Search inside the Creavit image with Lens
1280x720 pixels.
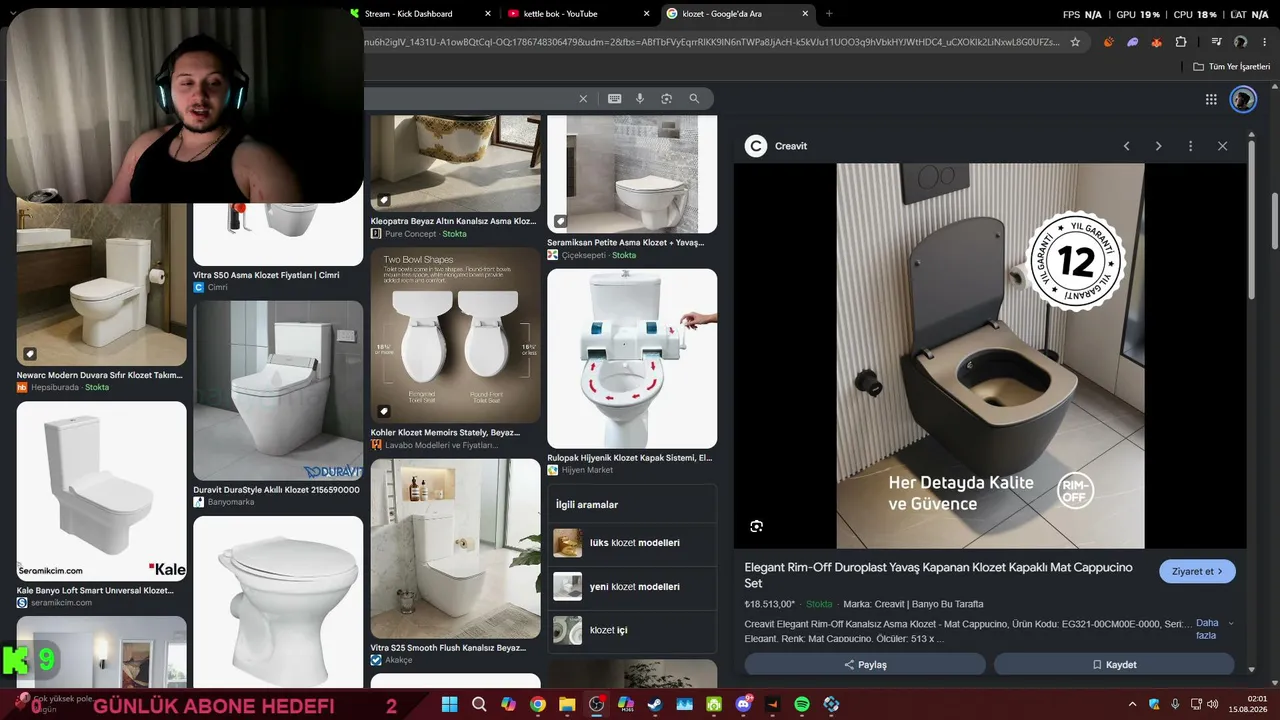pyautogui.click(x=757, y=526)
